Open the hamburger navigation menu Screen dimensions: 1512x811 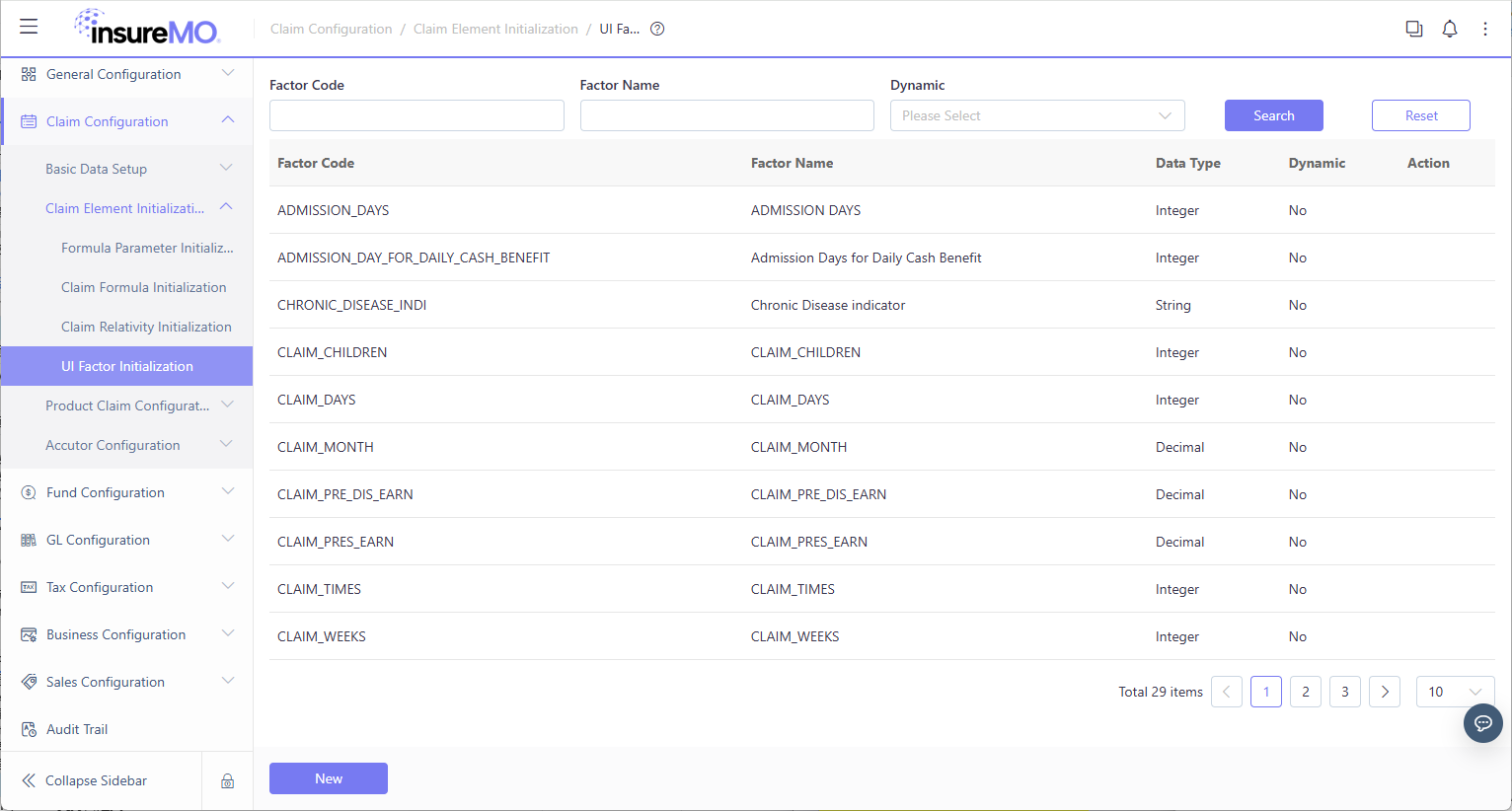click(29, 27)
